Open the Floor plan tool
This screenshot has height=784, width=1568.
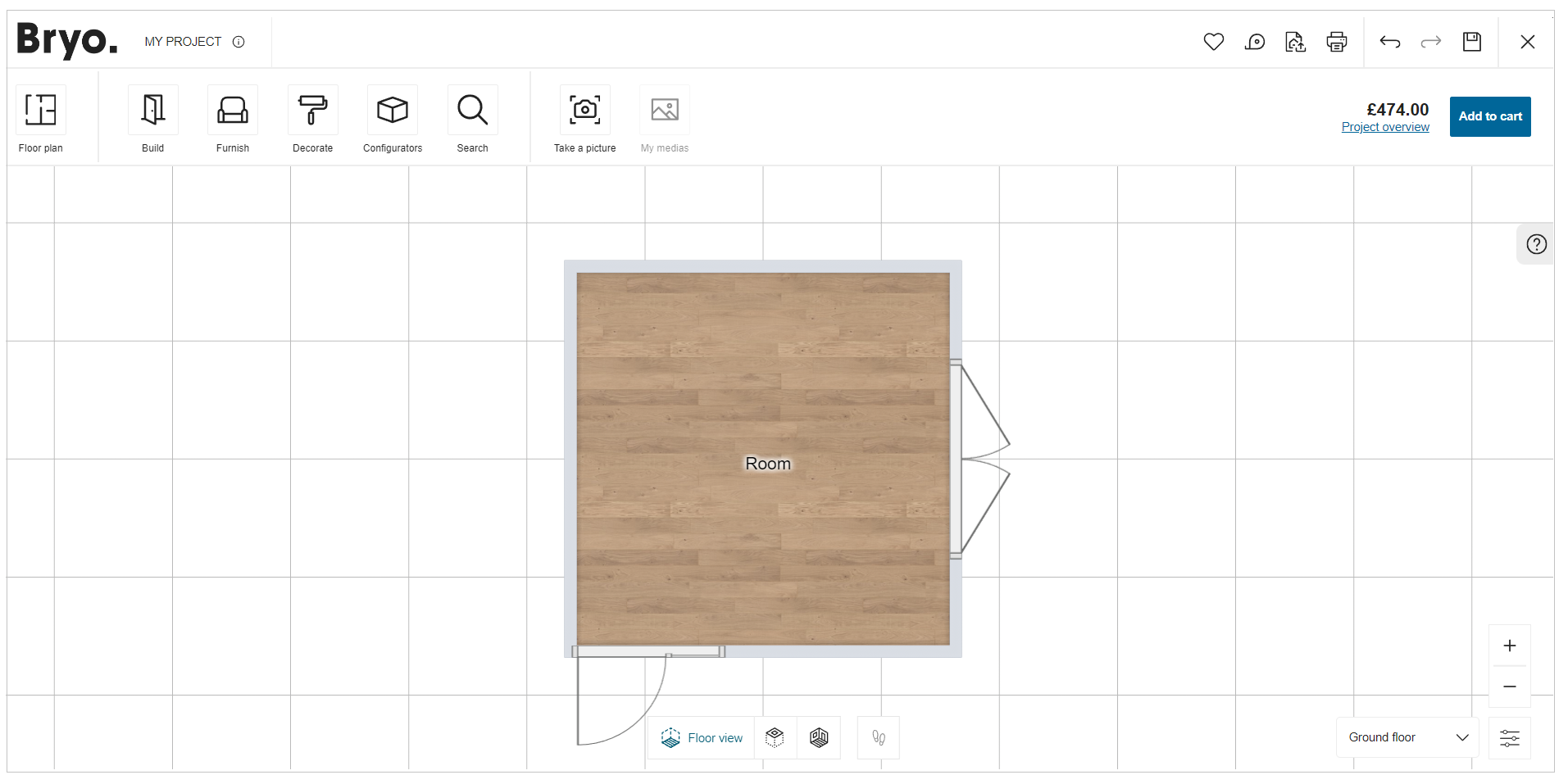click(40, 118)
